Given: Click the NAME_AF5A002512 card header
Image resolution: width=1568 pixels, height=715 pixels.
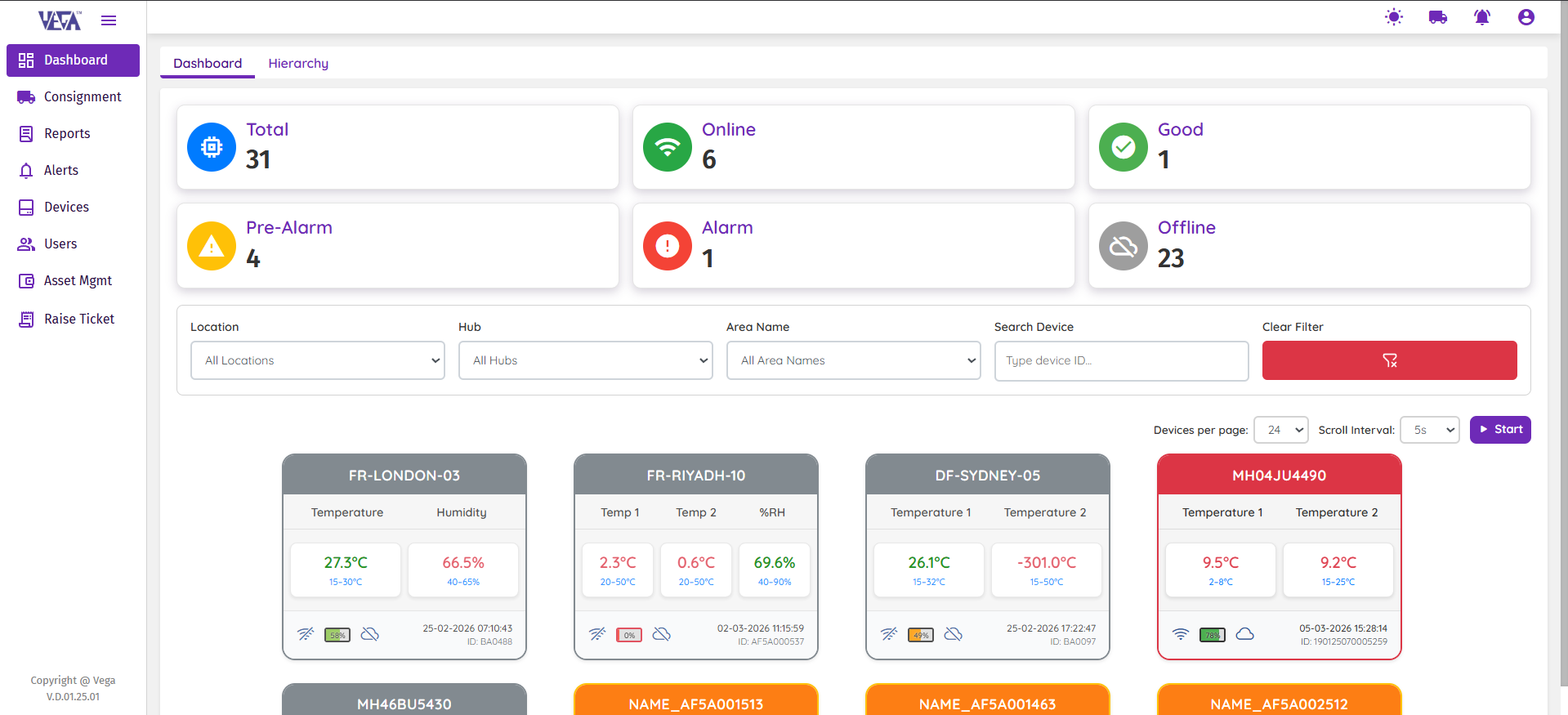Looking at the screenshot, I should pyautogui.click(x=1280, y=700).
